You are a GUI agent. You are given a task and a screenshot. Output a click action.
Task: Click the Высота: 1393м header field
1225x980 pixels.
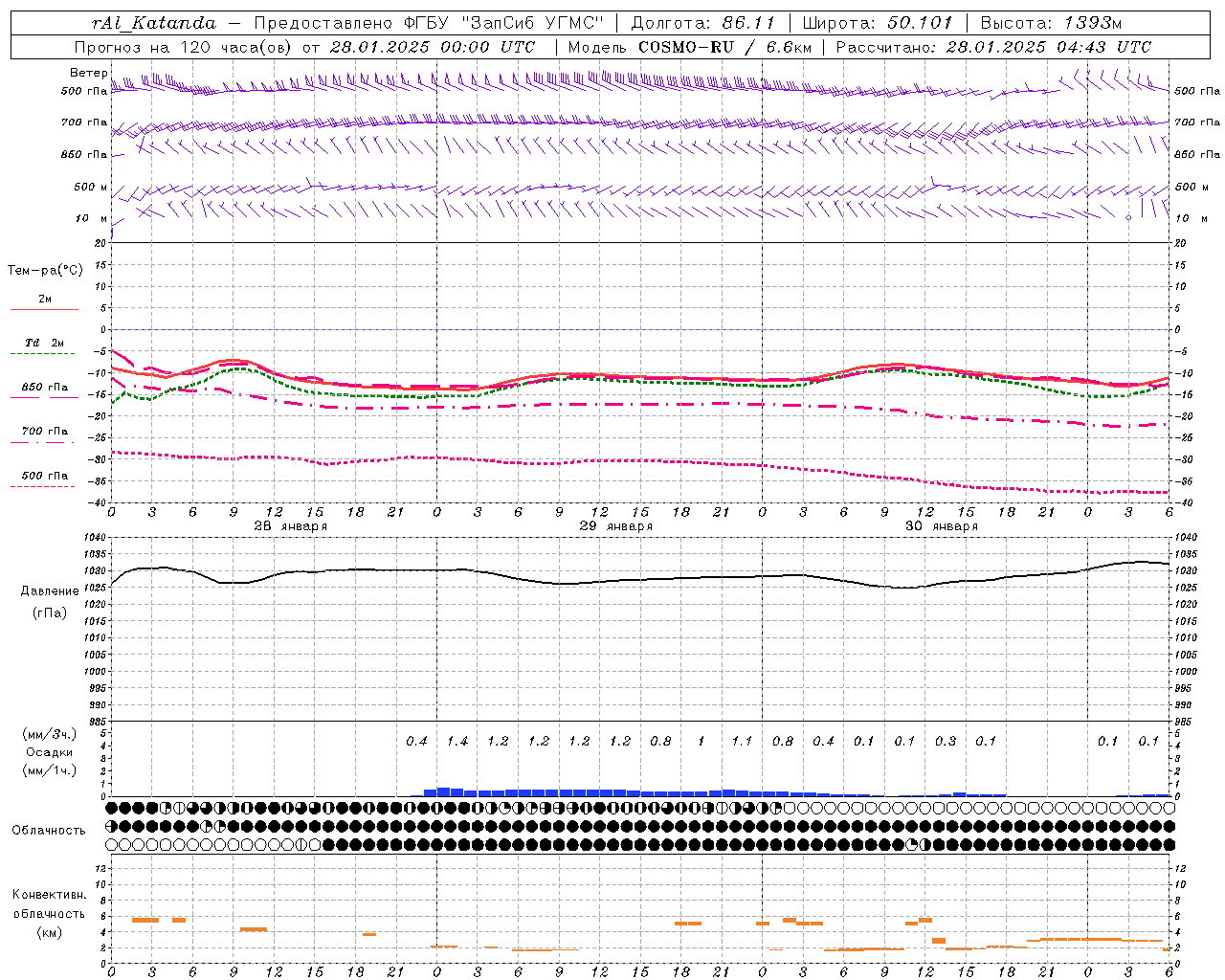1051,23
